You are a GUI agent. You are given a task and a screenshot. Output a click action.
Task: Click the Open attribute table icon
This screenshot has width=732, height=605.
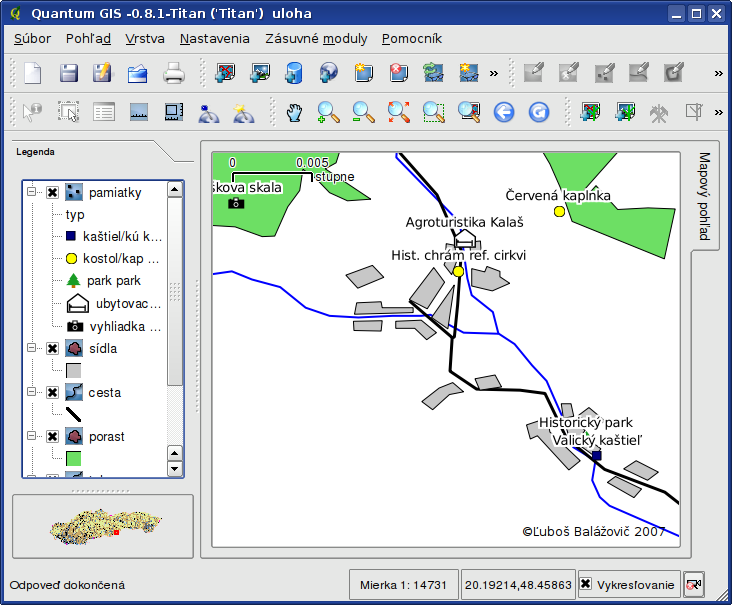point(104,112)
